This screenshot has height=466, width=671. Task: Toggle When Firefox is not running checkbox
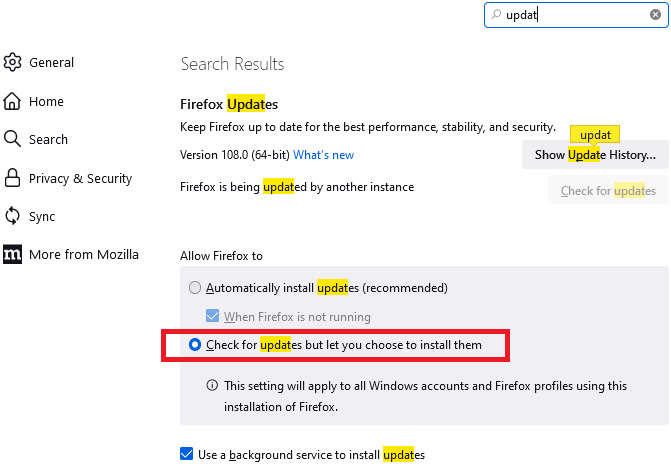click(x=212, y=317)
